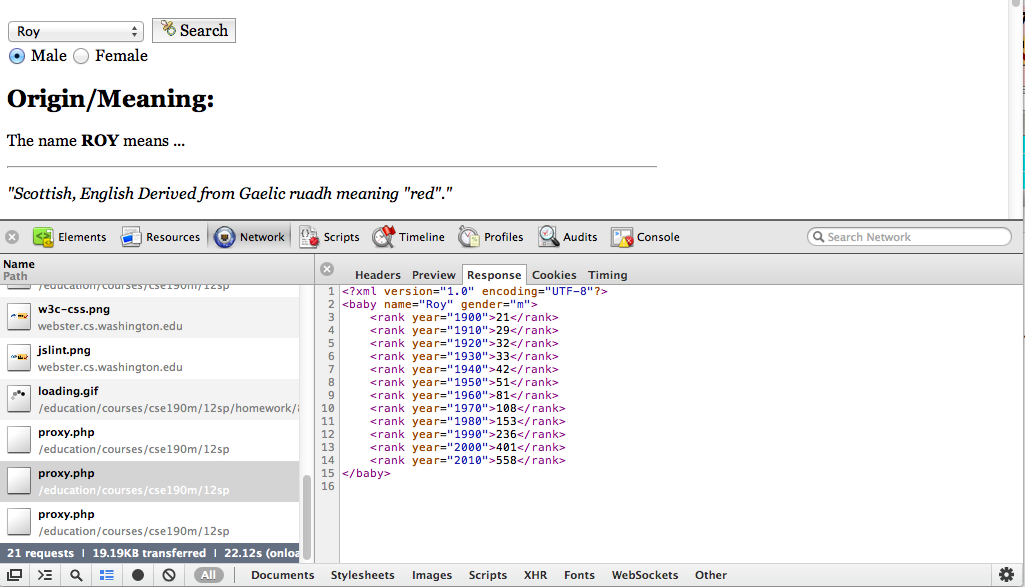Filter network by Other
1025x587 pixels.
point(711,575)
